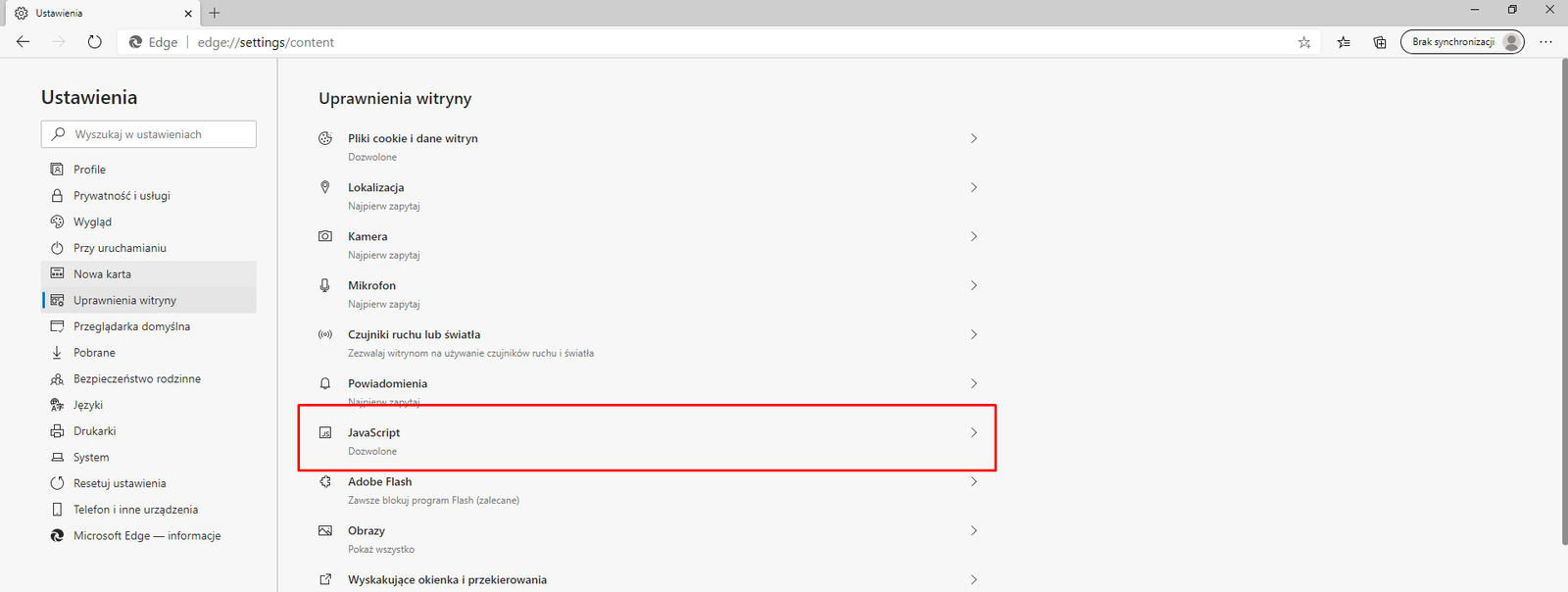Open the three-dot settings menu
Screen dimensions: 1568x592
pyautogui.click(x=1545, y=42)
